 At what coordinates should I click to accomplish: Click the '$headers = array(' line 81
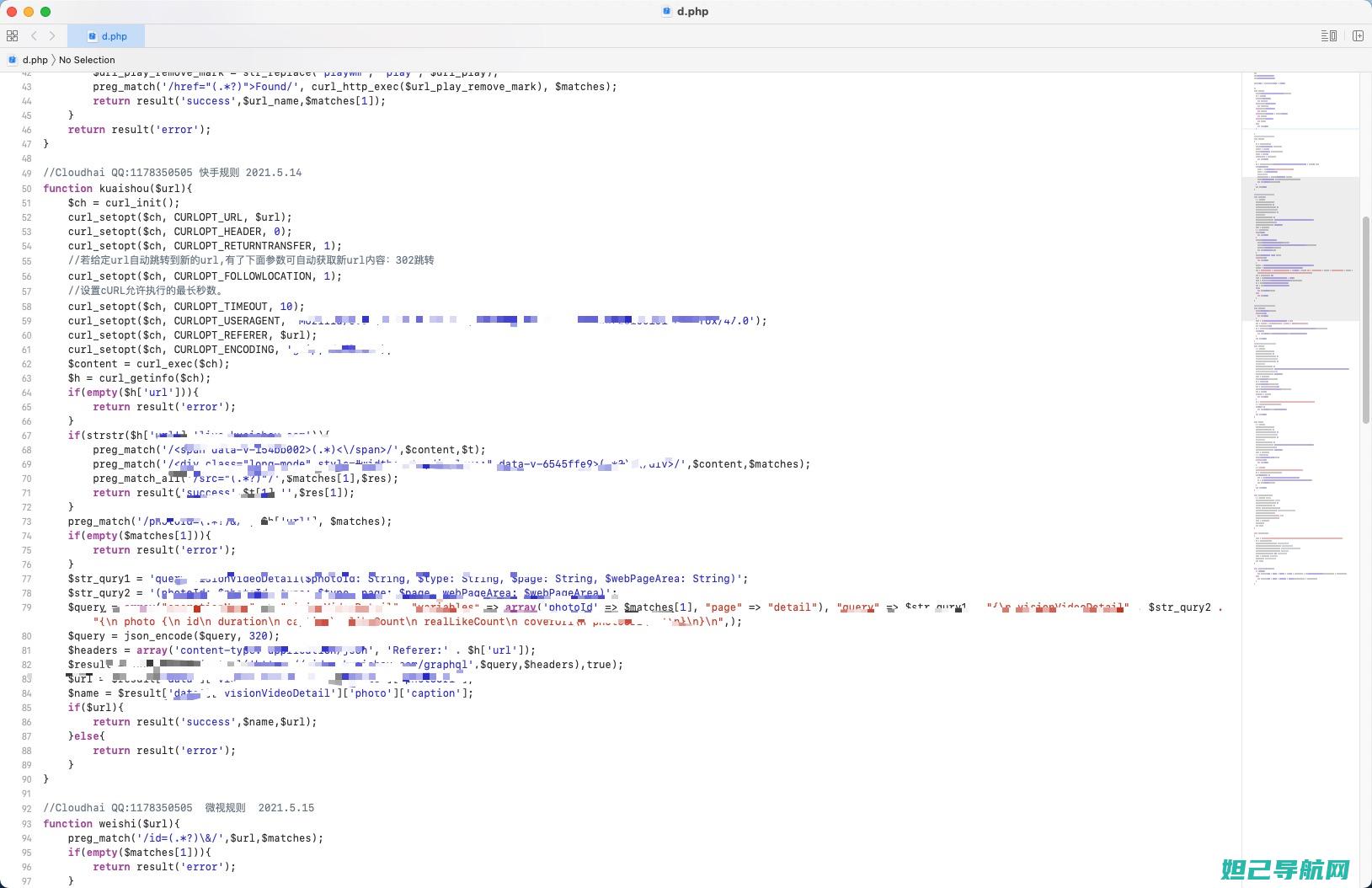coord(302,650)
